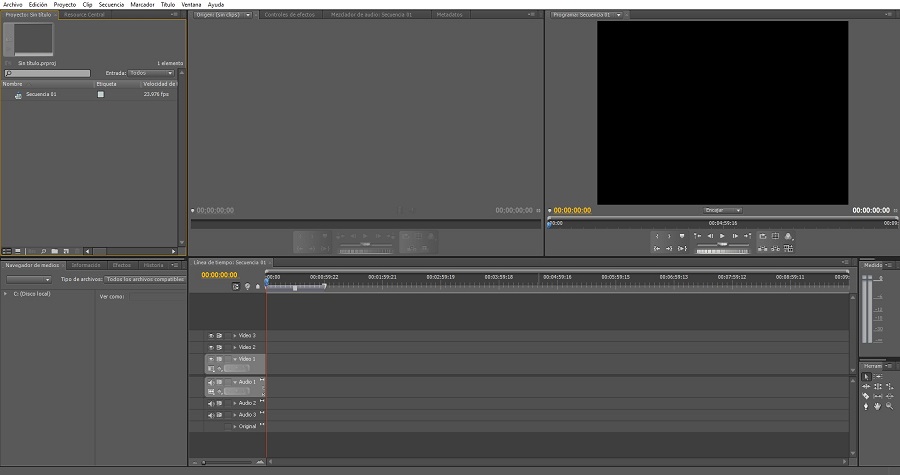This screenshot has height=475, width=900.
Task: Go to previous edit point in Program monitor
Action: 697,236
